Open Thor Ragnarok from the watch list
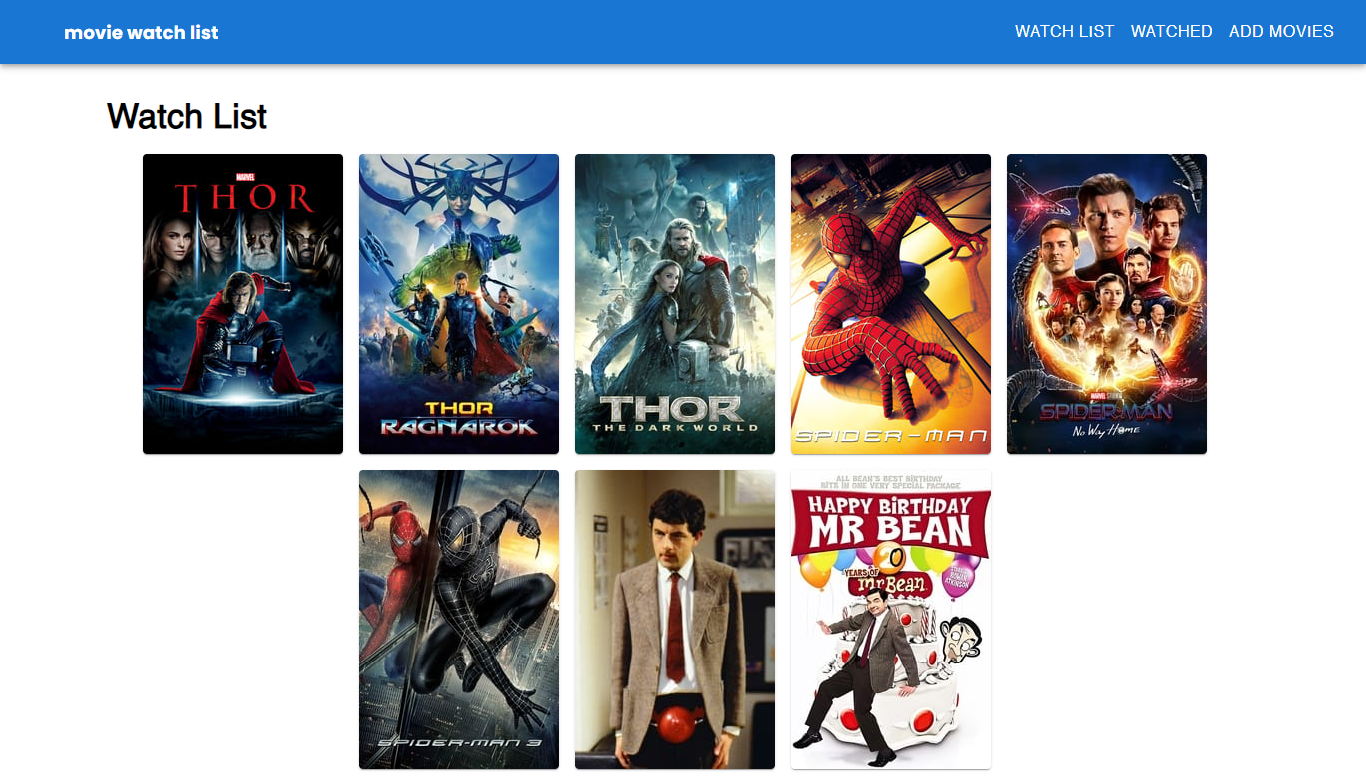Viewport: 1366px width, 778px height. coord(458,303)
